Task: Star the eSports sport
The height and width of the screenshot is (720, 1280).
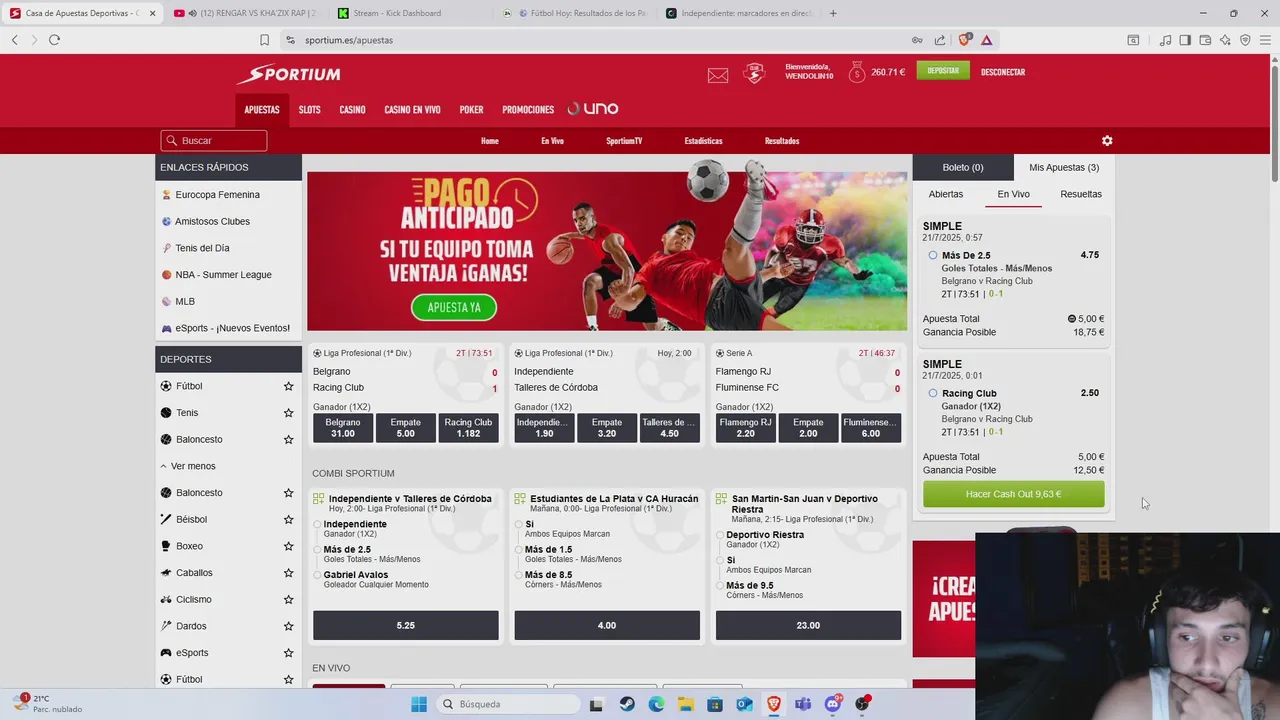Action: (x=288, y=653)
